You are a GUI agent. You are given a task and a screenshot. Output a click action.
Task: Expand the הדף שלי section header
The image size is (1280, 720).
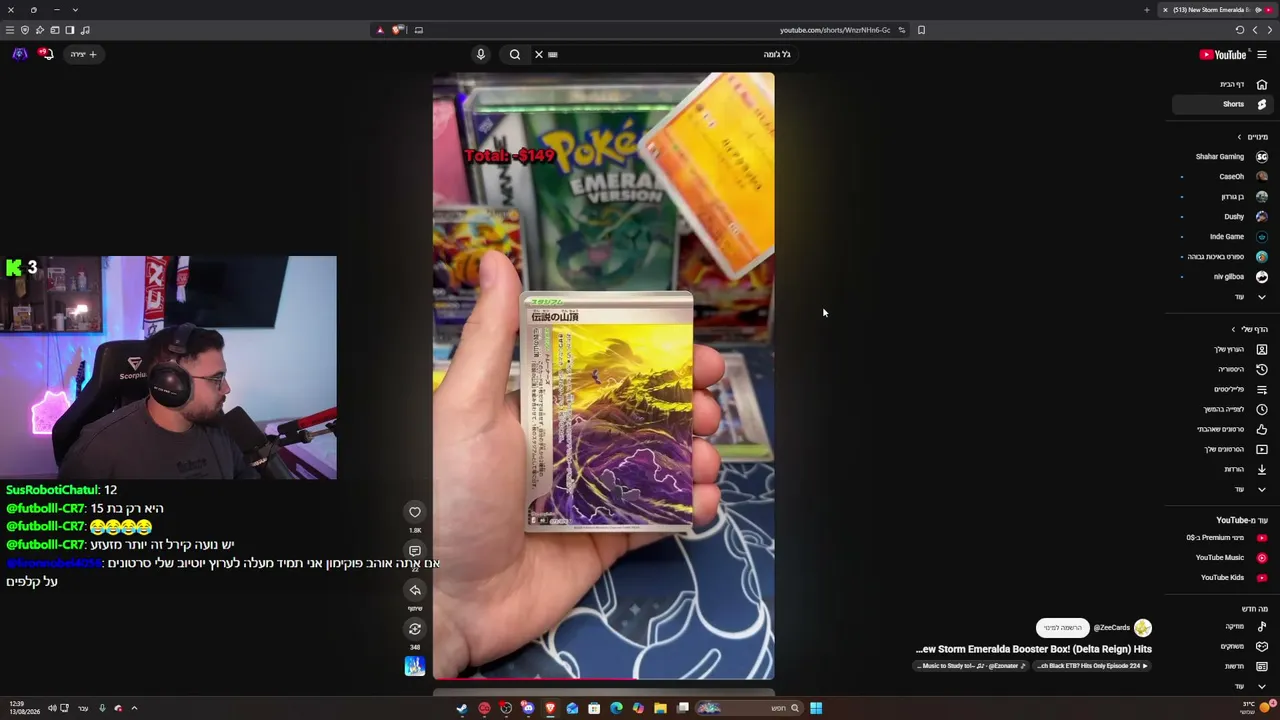point(1250,329)
